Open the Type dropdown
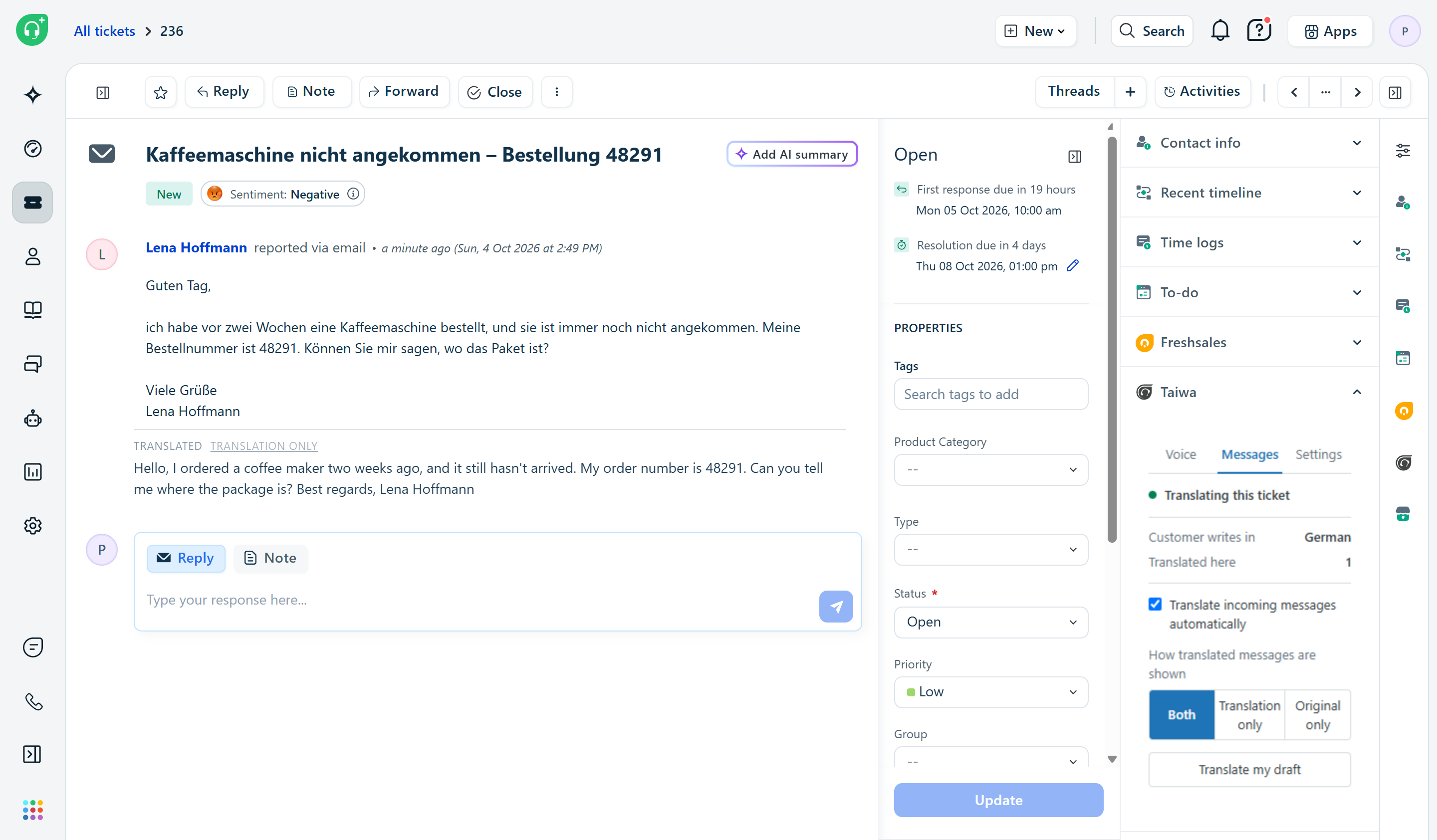 pyautogui.click(x=991, y=549)
